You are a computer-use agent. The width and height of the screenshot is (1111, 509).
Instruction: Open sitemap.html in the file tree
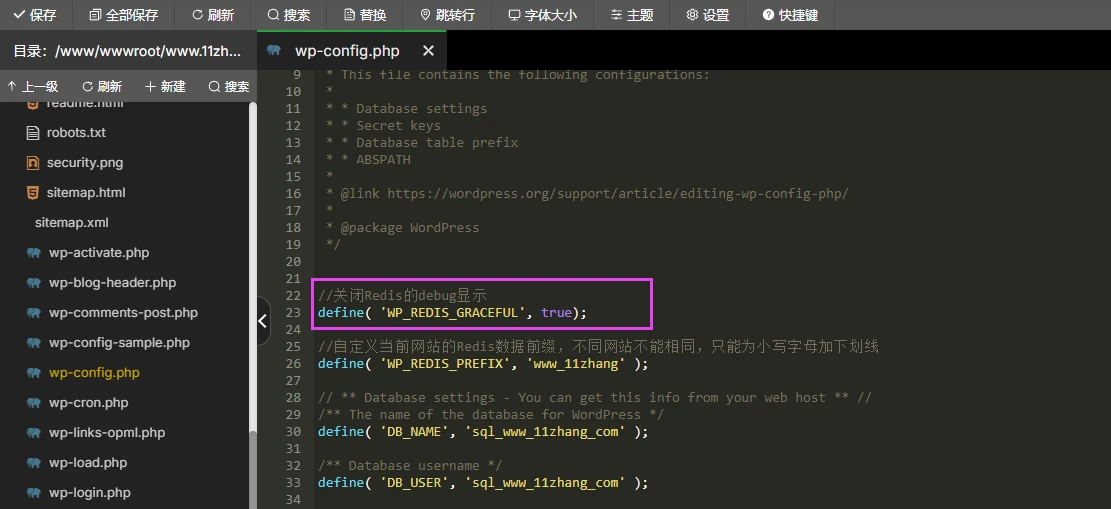click(x=86, y=192)
